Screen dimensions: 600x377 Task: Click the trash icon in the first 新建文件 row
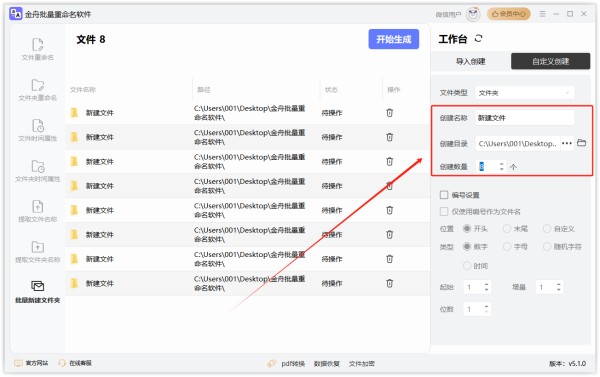click(390, 113)
